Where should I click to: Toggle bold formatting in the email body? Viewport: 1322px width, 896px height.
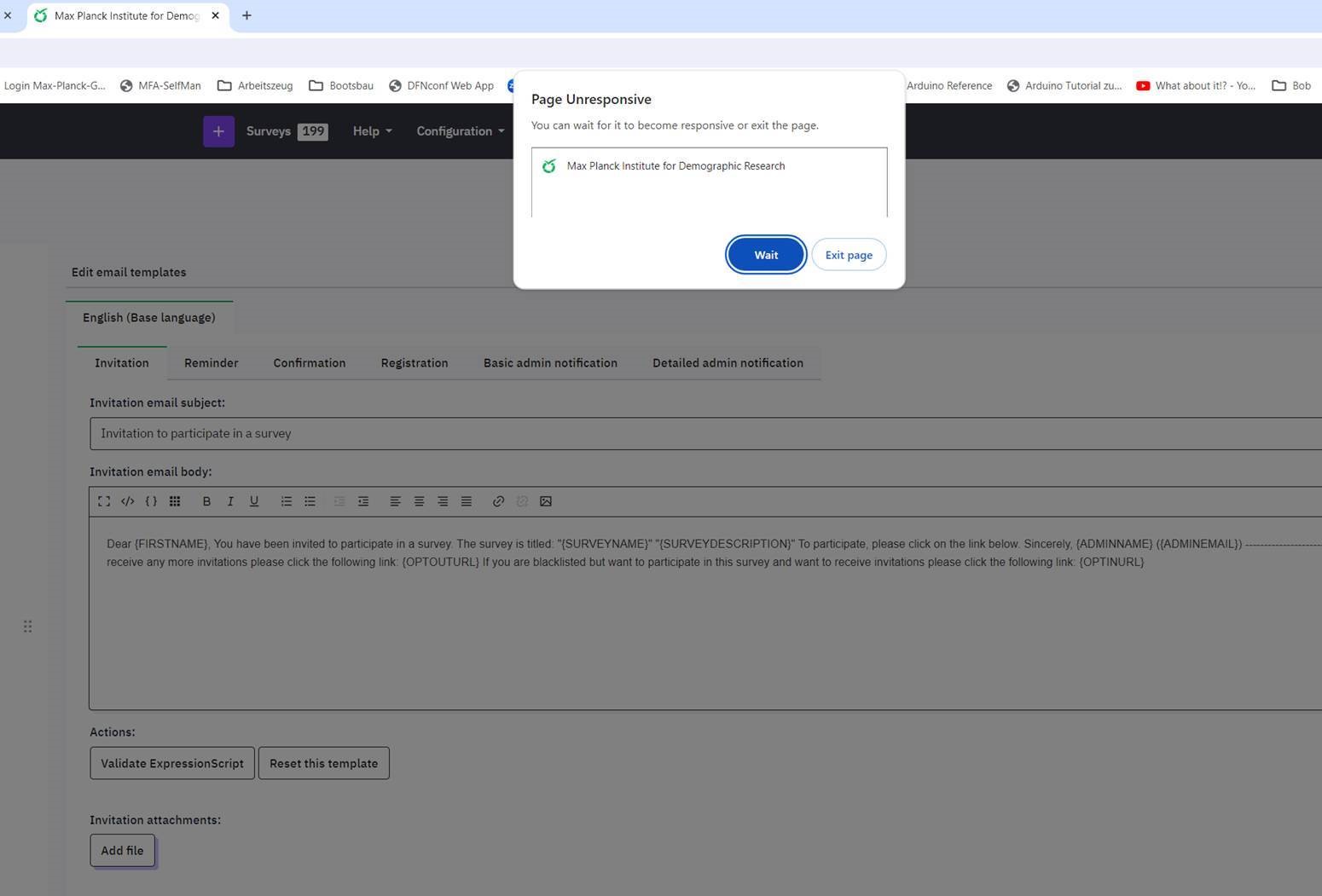206,501
